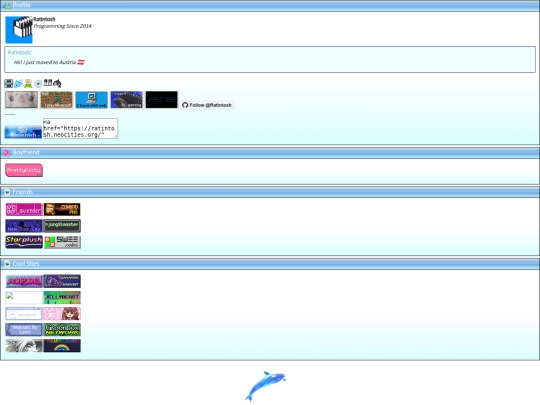Click the jumping dolphin image at page bottom

pyautogui.click(x=265, y=386)
